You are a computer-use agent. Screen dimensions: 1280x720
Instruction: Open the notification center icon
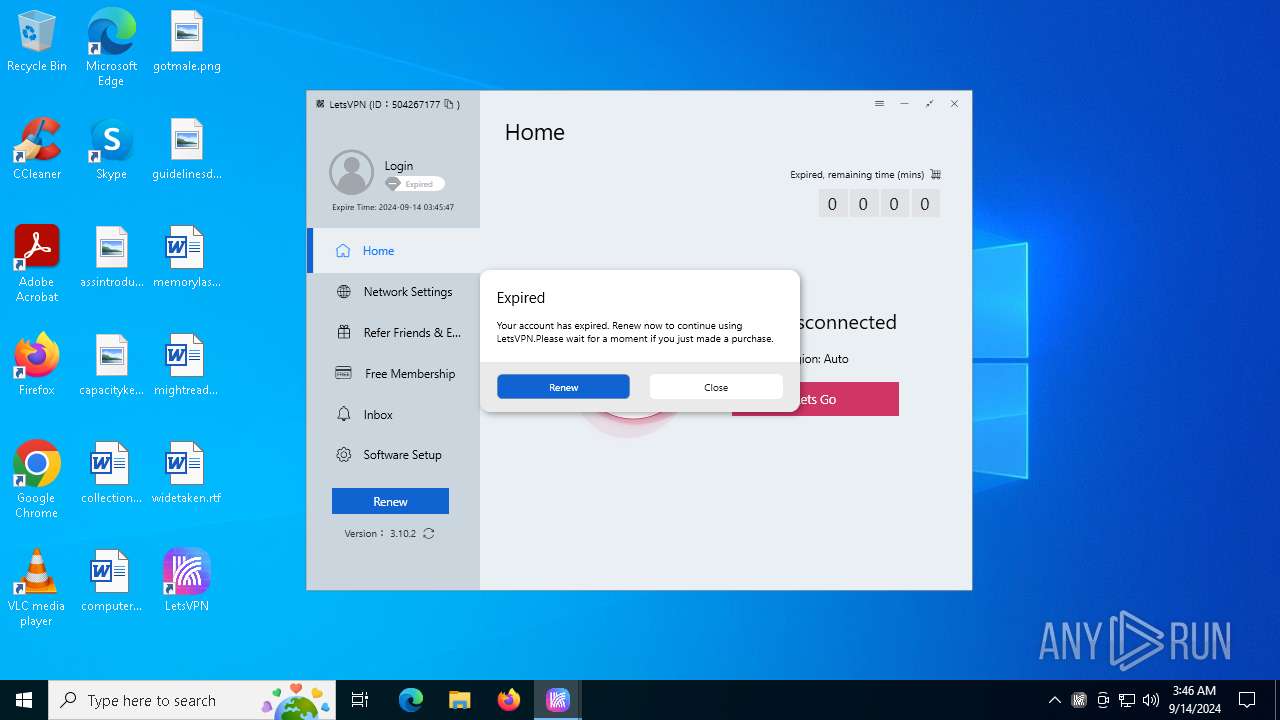click(1247, 700)
